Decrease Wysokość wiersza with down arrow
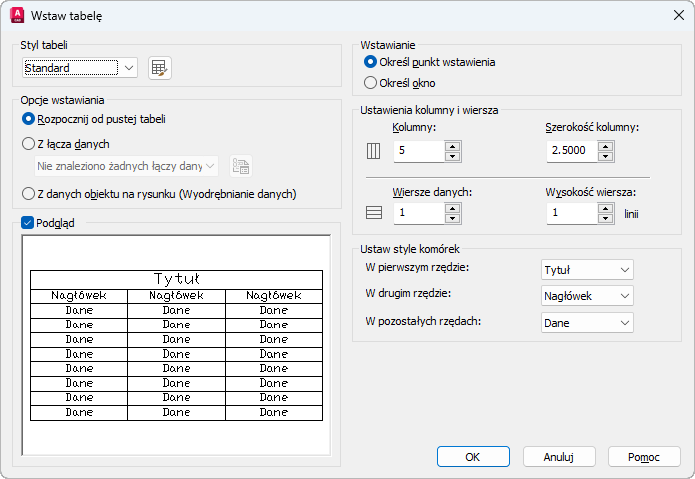 605,218
